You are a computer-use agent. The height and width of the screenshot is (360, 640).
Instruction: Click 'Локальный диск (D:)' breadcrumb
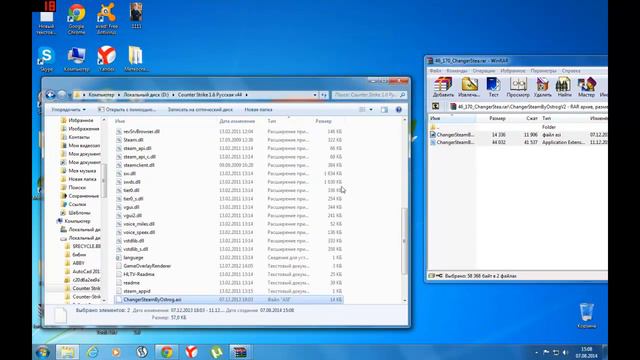click(146, 95)
